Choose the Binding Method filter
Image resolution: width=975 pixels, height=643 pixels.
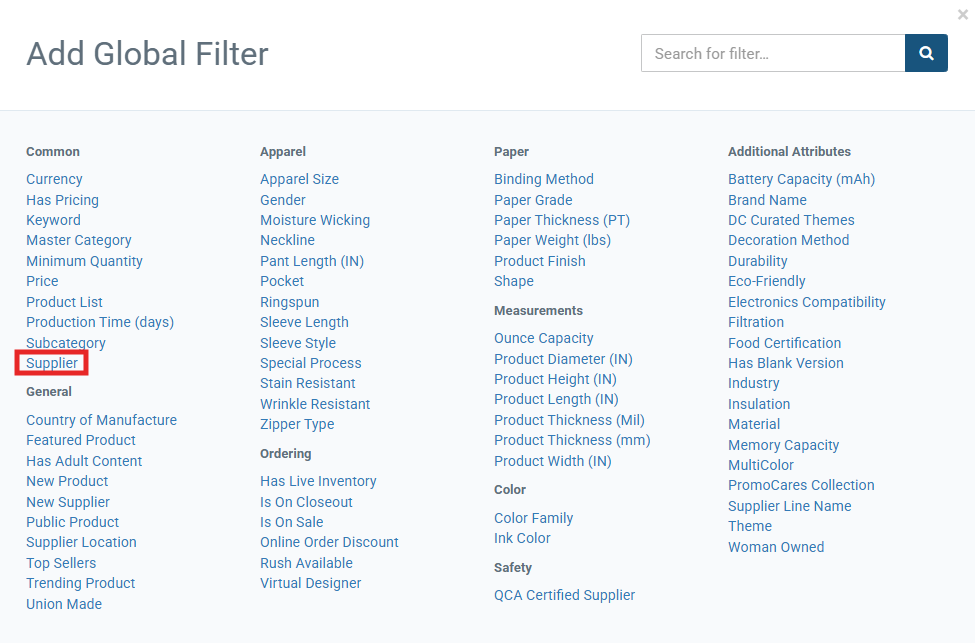[544, 179]
